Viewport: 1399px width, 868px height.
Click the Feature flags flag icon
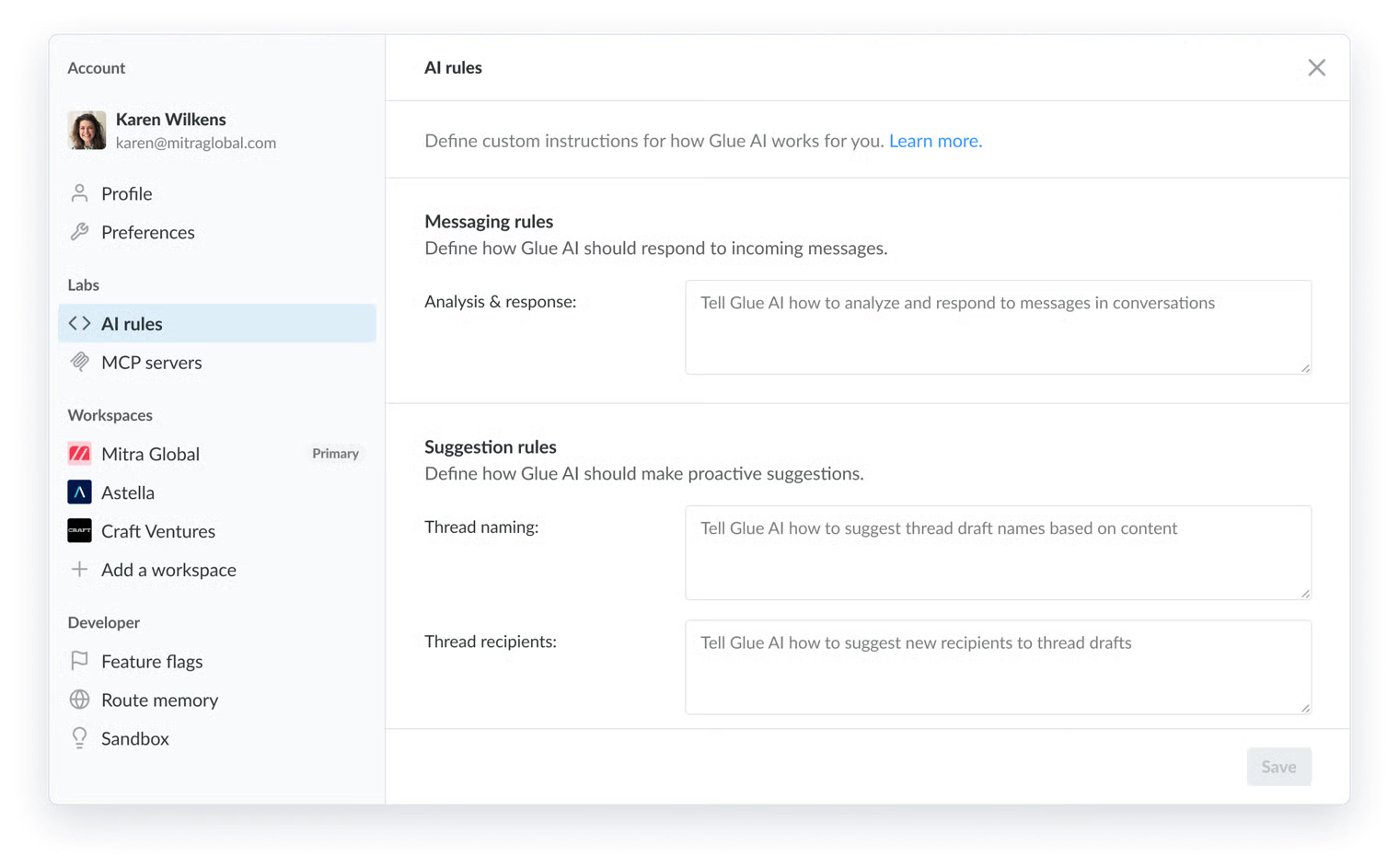(x=80, y=661)
